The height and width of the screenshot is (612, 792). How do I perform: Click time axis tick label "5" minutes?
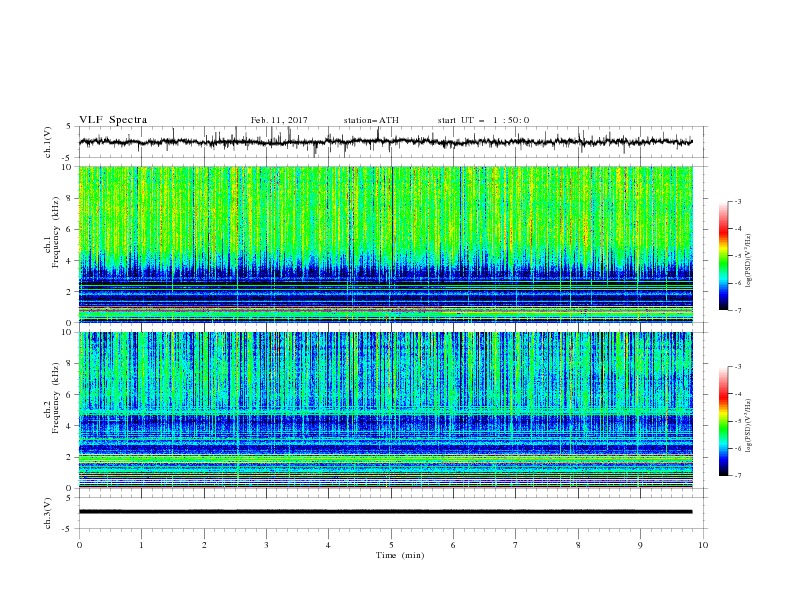pos(391,545)
